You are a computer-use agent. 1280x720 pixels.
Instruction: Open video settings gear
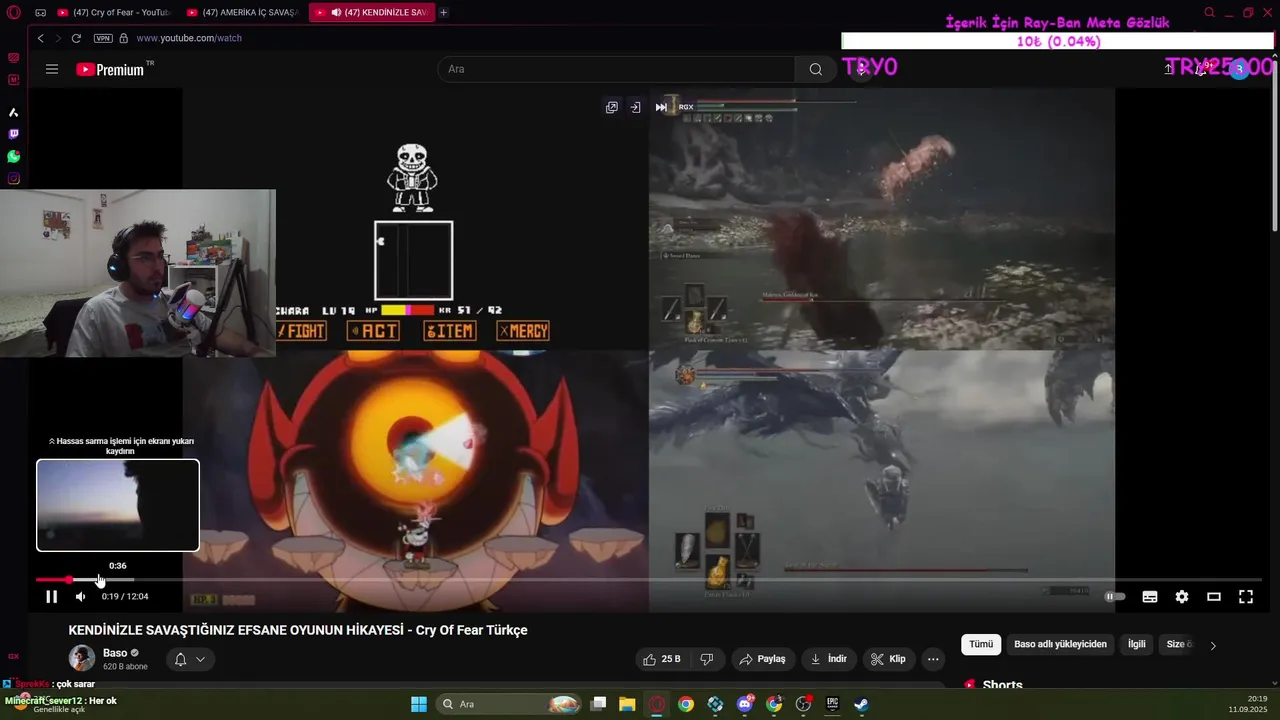pos(1182,597)
